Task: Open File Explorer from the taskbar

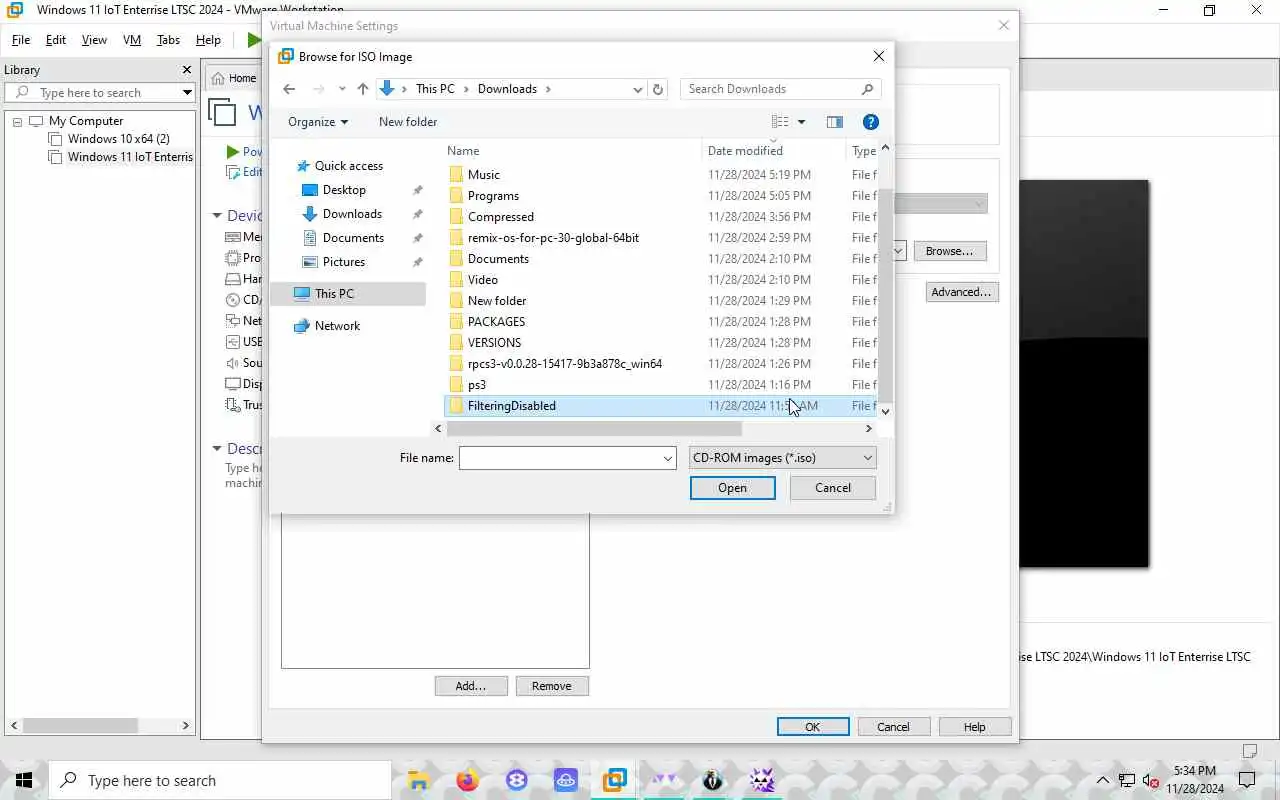Action: point(418,780)
